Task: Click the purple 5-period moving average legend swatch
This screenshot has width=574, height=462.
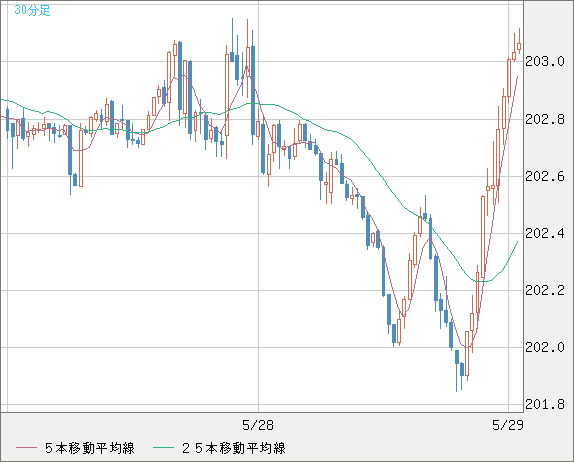Action: 26,448
